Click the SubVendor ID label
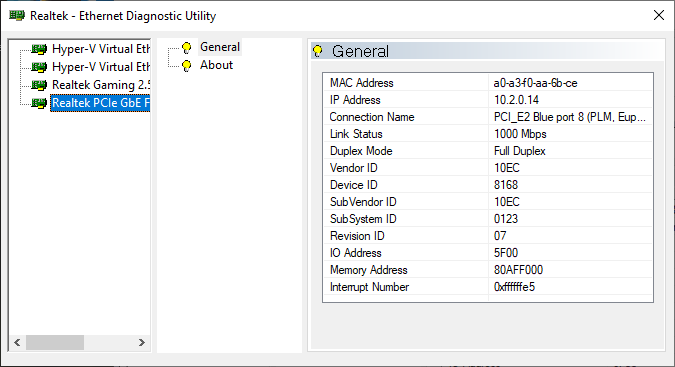The image size is (675, 367). (x=363, y=202)
